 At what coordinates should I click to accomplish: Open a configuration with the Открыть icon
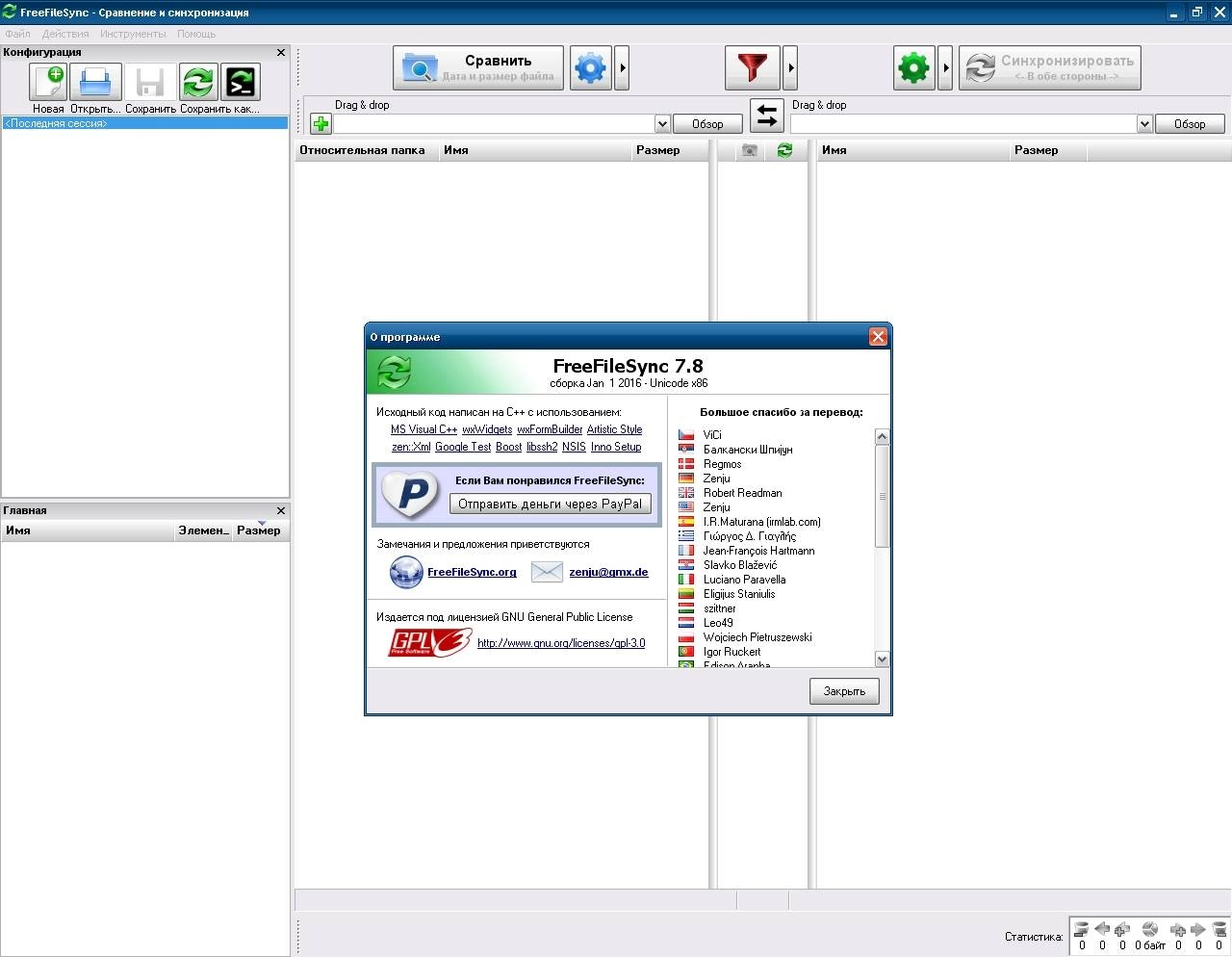click(x=95, y=83)
